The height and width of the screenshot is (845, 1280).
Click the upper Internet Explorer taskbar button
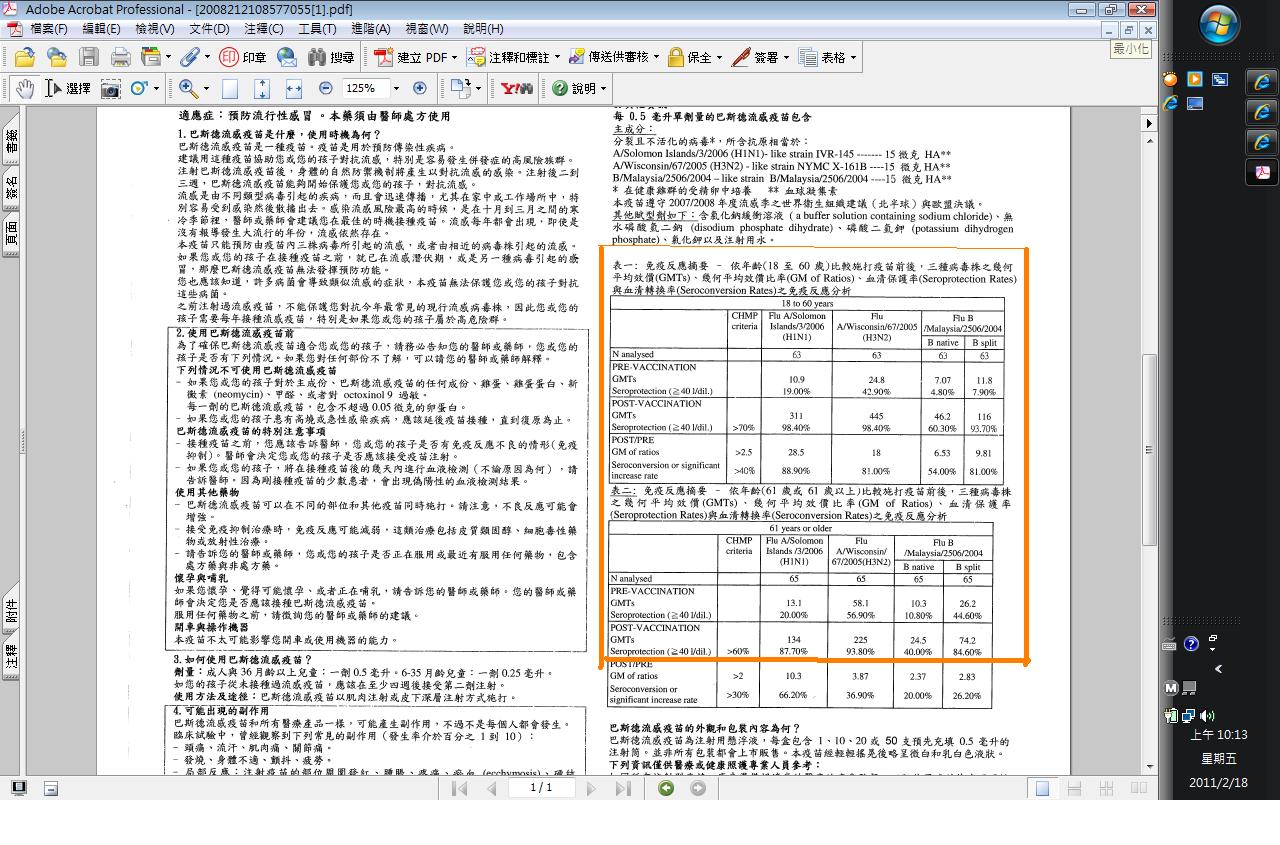(x=1262, y=82)
